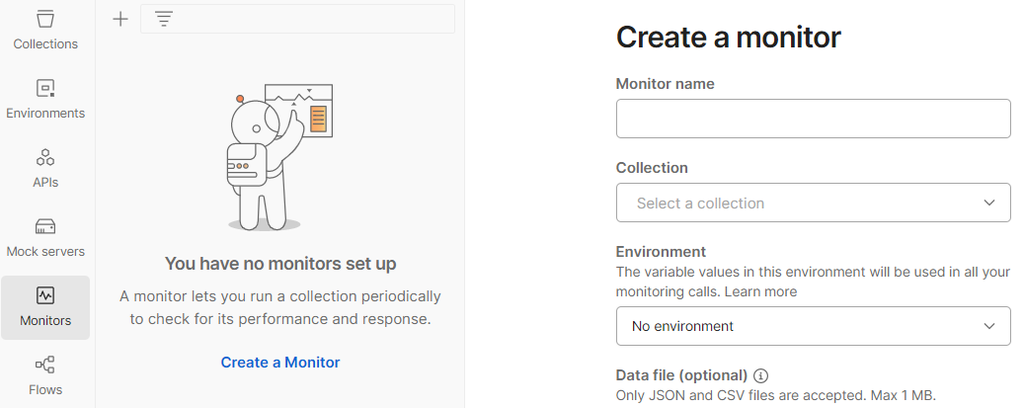This screenshot has height=408, width=1024.
Task: Click the Mock servers label
Action: pos(45,251)
